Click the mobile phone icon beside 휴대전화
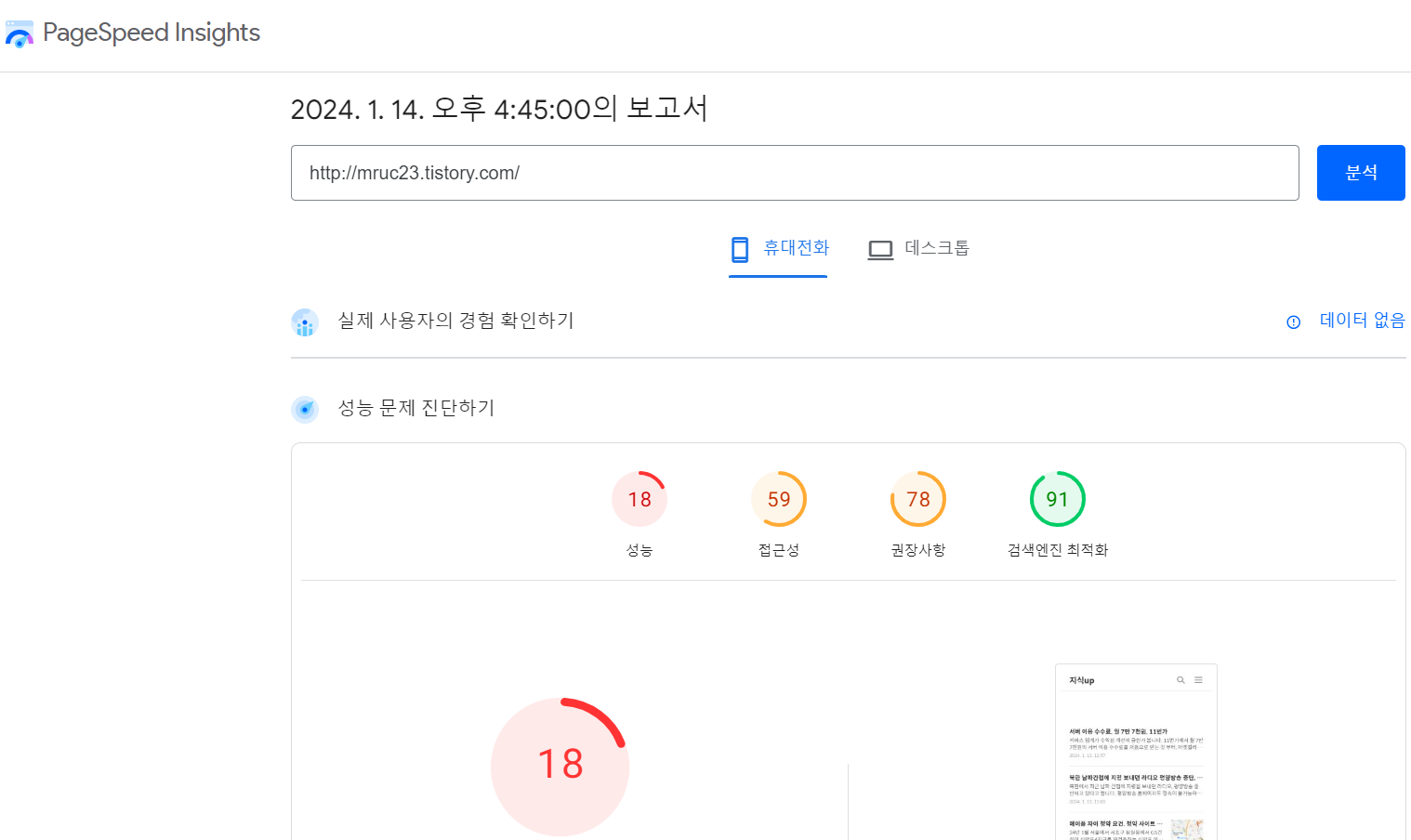 (x=740, y=248)
